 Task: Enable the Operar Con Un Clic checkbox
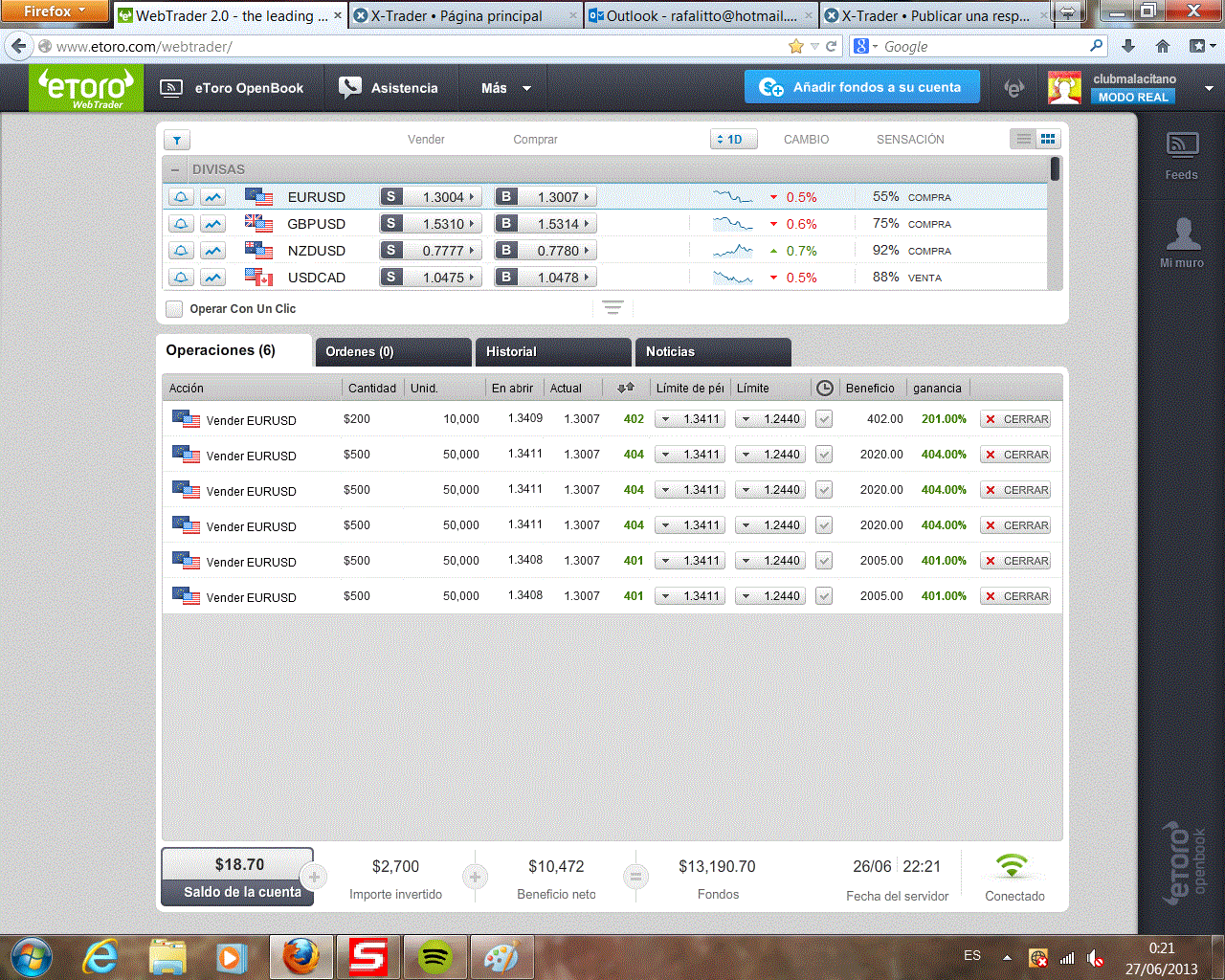pyautogui.click(x=174, y=308)
